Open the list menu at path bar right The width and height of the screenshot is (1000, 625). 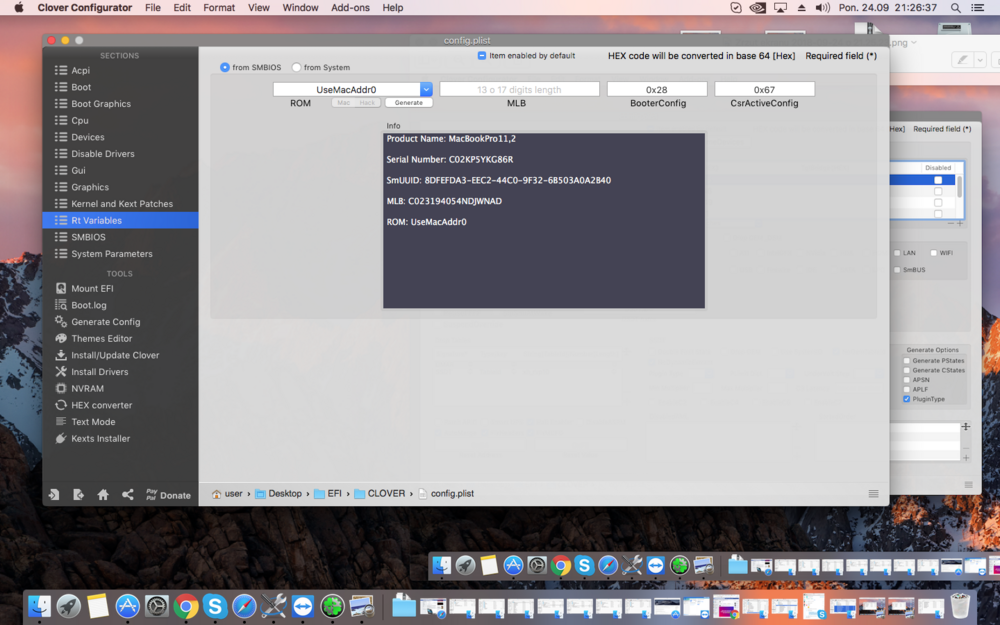tap(873, 494)
